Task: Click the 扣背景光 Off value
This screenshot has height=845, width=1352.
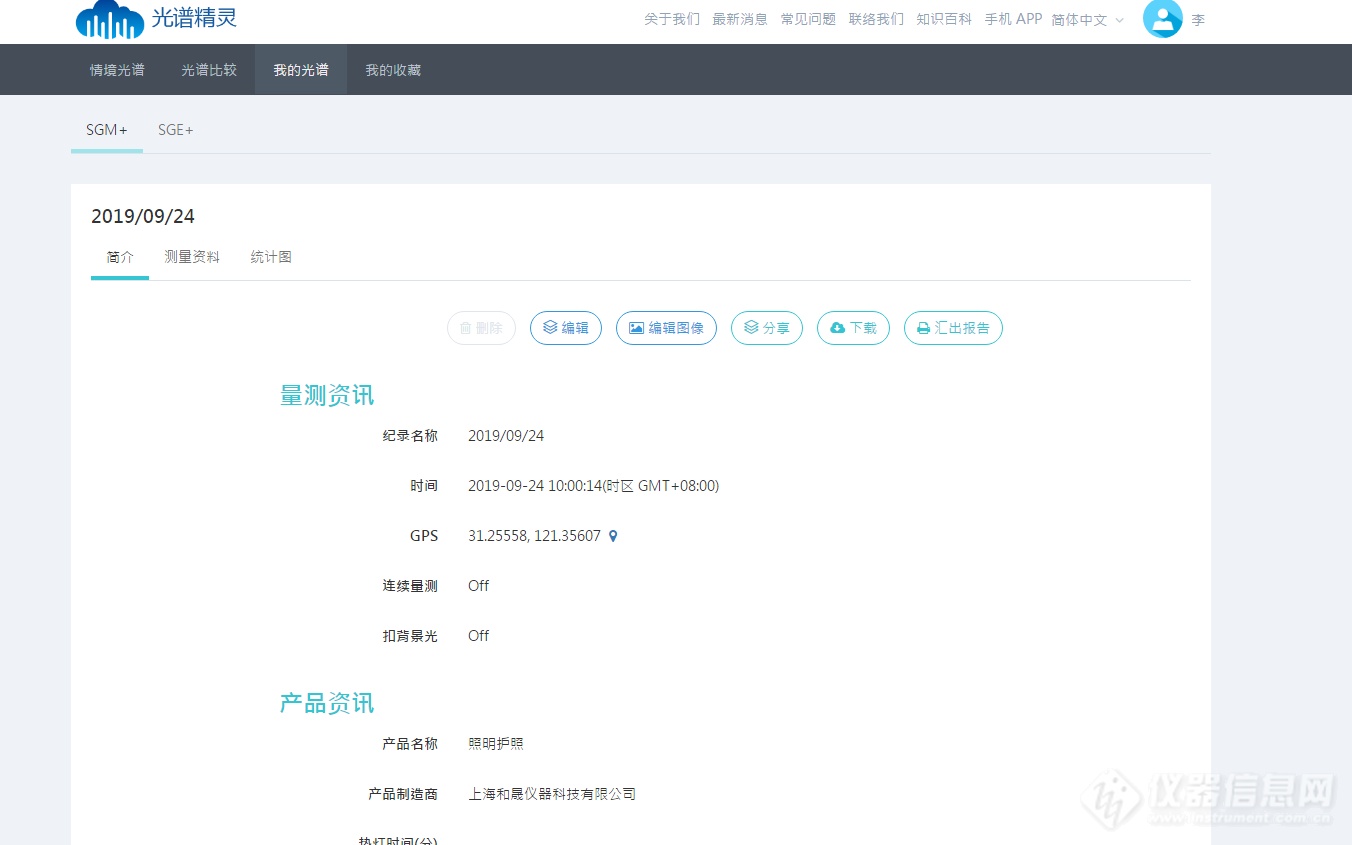Action: click(478, 636)
